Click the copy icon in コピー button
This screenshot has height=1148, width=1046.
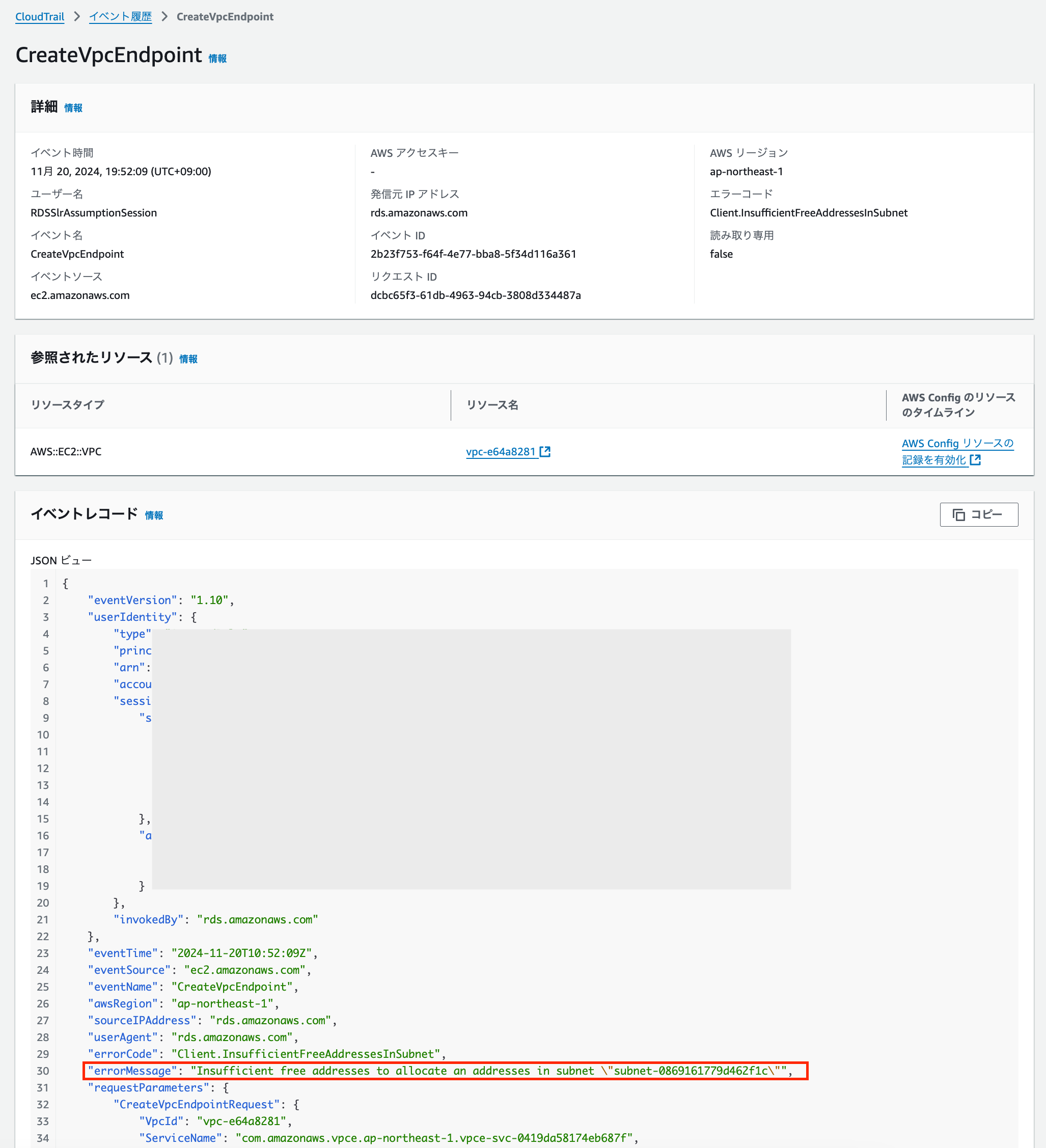(x=958, y=515)
